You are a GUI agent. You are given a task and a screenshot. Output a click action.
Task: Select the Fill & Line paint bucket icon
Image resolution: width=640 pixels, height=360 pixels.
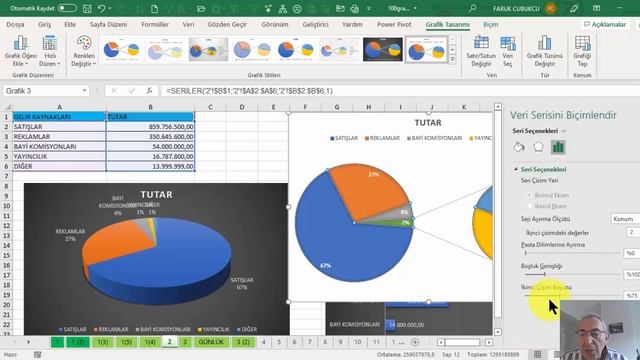(519, 147)
